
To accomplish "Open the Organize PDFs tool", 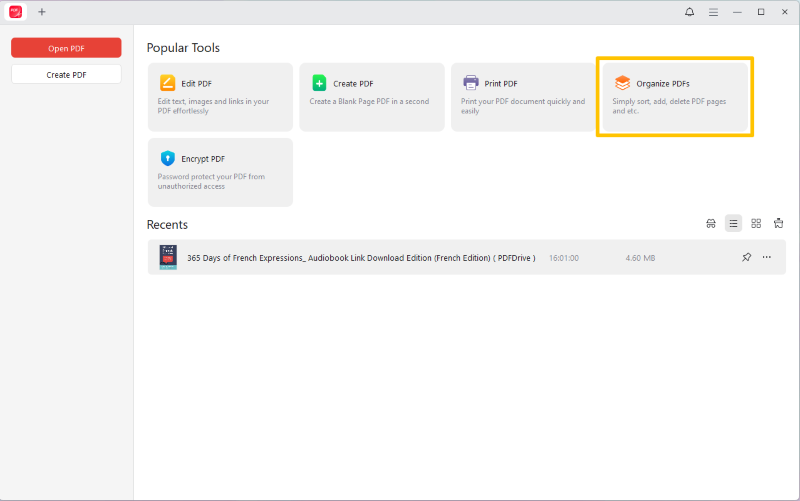I will [x=674, y=97].
